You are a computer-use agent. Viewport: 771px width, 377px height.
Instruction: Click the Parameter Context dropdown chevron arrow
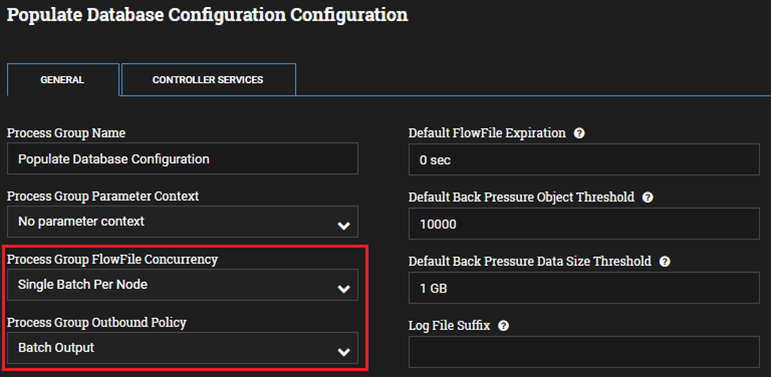click(344, 226)
